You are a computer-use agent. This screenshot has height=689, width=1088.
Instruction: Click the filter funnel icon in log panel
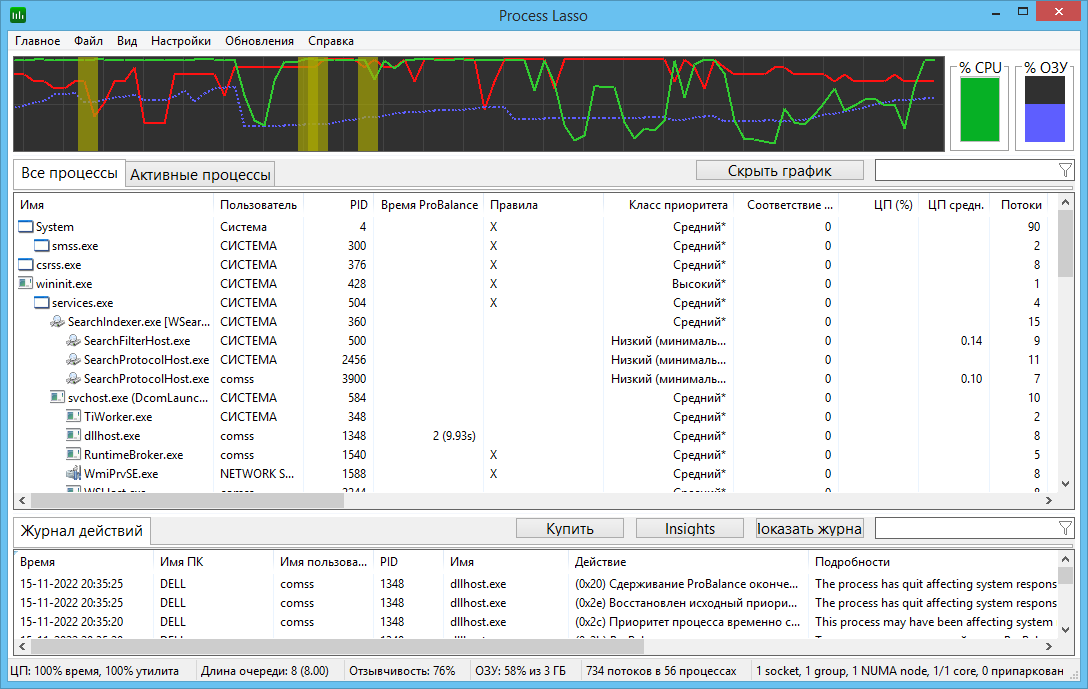(1064, 528)
